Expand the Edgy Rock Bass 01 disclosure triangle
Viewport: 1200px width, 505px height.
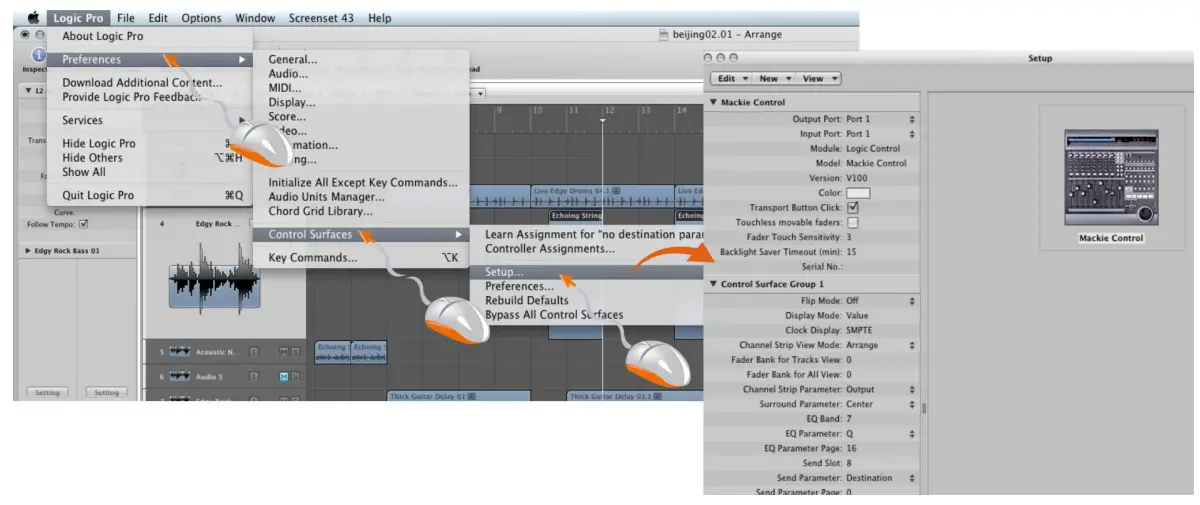pyautogui.click(x=27, y=251)
